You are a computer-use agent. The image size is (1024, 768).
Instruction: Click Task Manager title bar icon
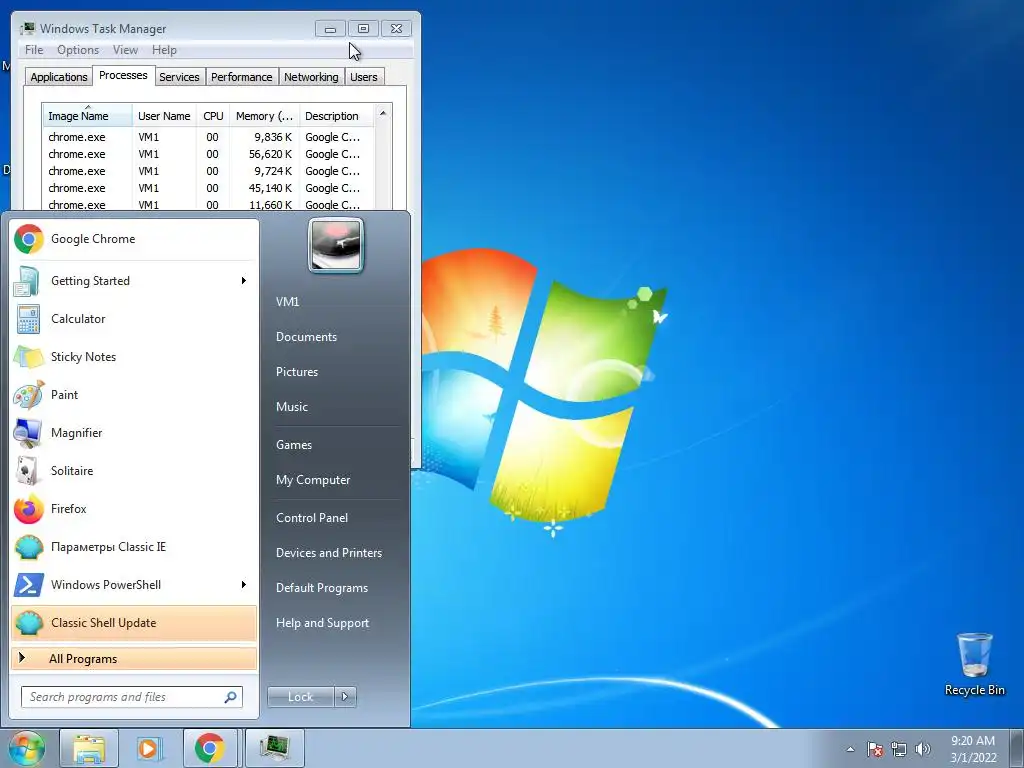27,28
